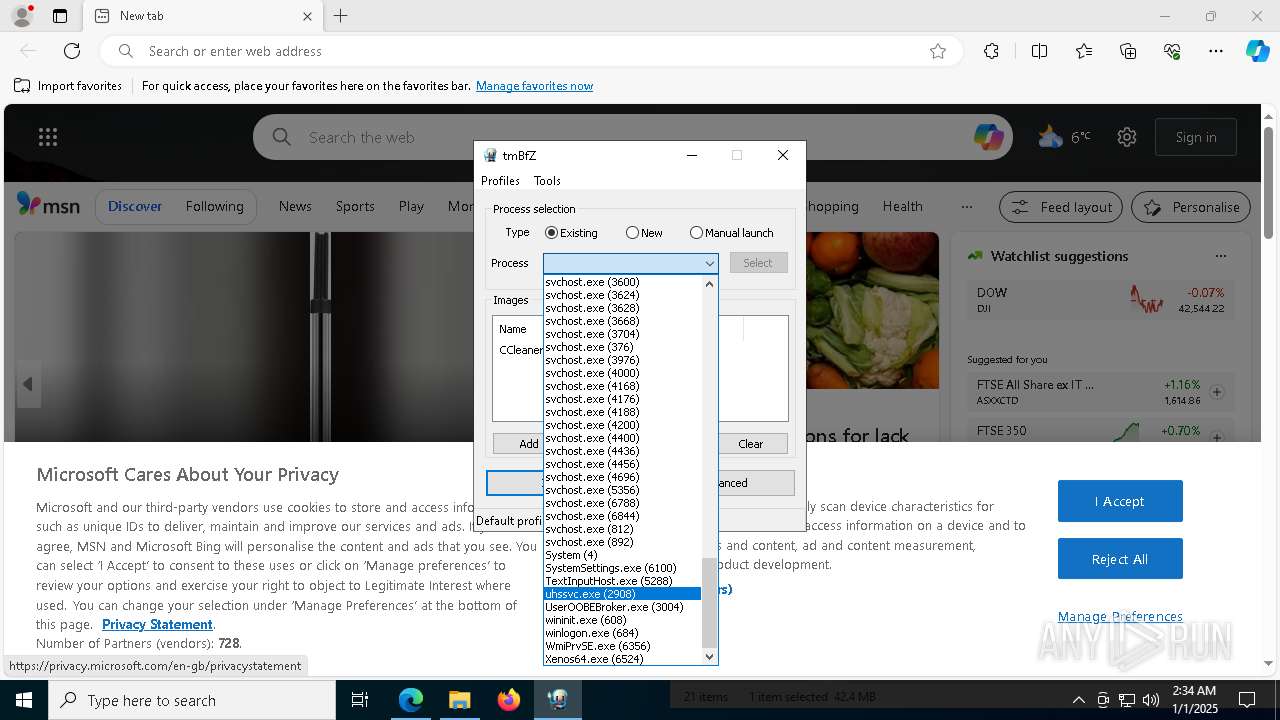Open the tab actions menu icon
Image resolution: width=1280 pixels, height=720 pixels.
pyautogui.click(x=60, y=16)
